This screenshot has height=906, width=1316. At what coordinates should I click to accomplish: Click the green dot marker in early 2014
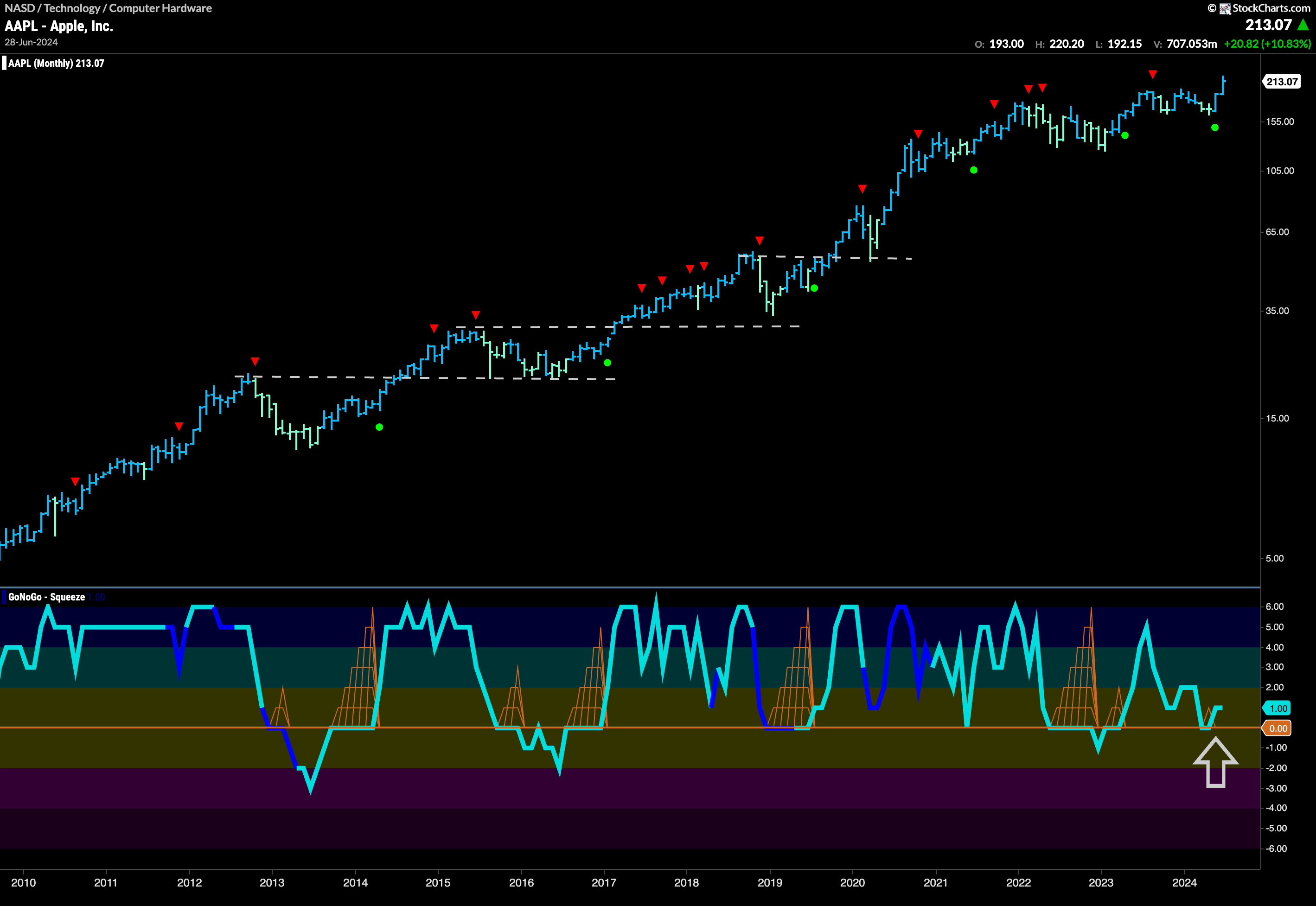(x=379, y=427)
